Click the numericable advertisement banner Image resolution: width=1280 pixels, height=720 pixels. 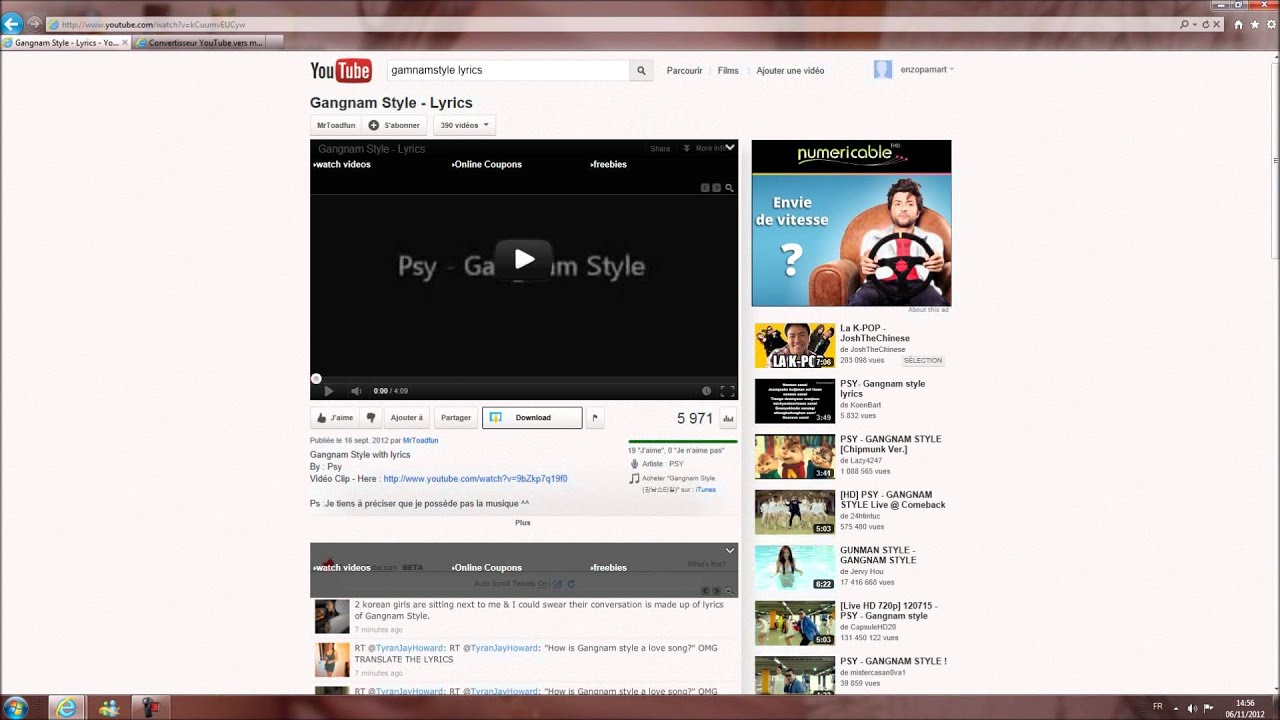pyautogui.click(x=851, y=223)
